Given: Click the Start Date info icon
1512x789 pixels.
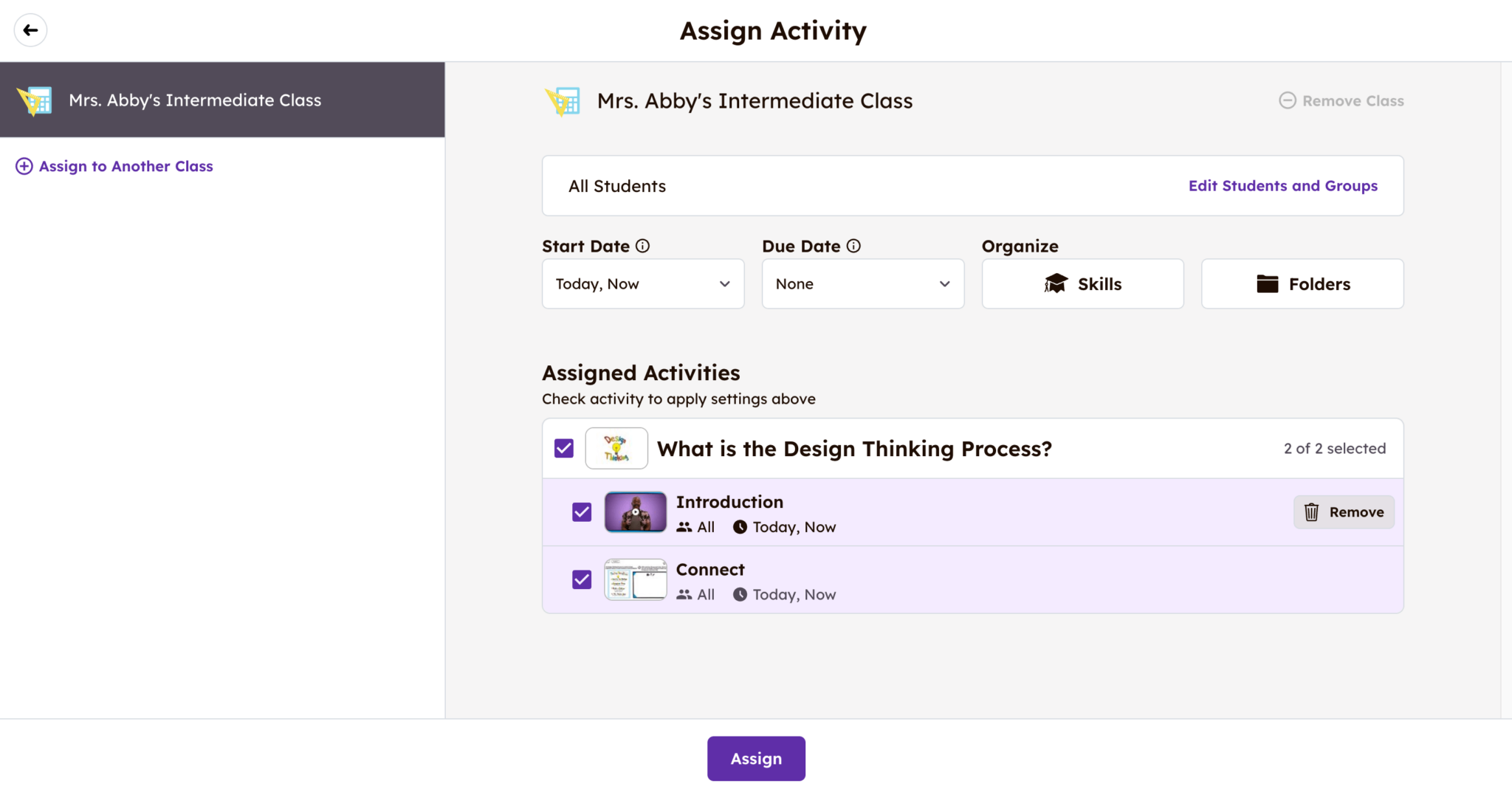Looking at the screenshot, I should pos(643,245).
